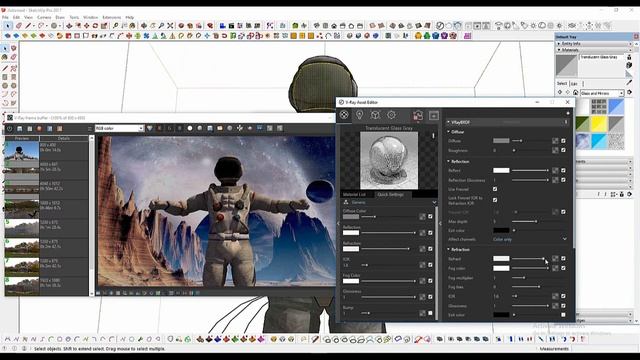This screenshot has height=360, width=640.
Task: Toggle Lock Fresnel IOR to Refraction IOR checkbox
Action: (x=495, y=200)
